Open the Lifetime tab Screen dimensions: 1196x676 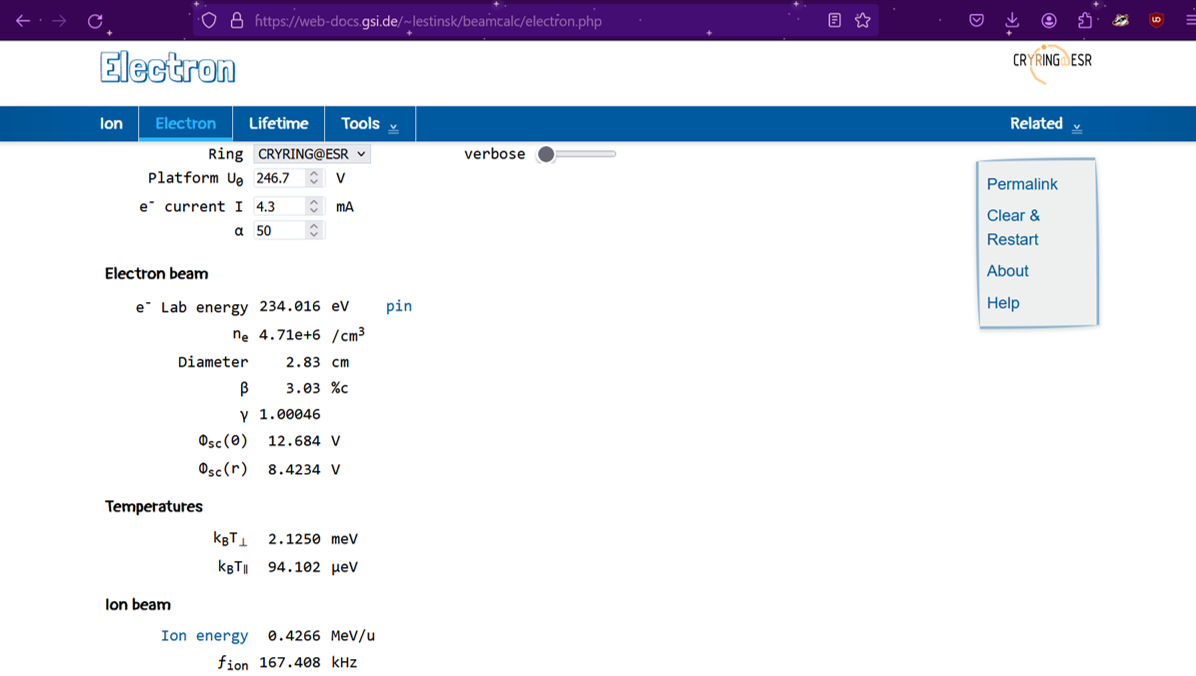click(x=278, y=124)
